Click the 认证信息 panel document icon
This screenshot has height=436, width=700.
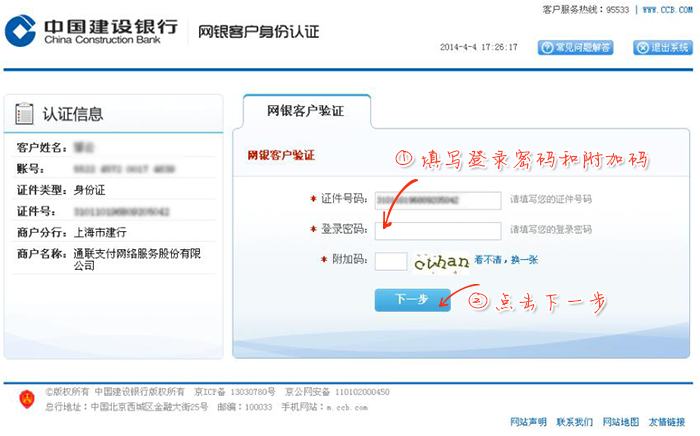click(x=26, y=113)
